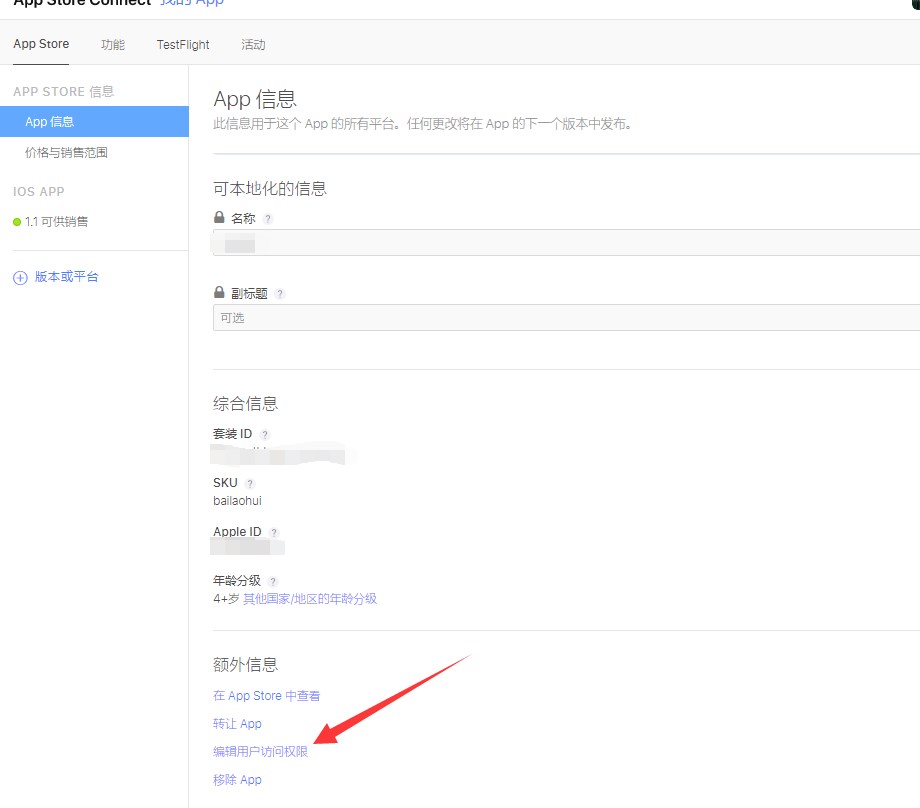920x808 pixels.
Task: Open the TestFlight tab
Action: (x=183, y=45)
